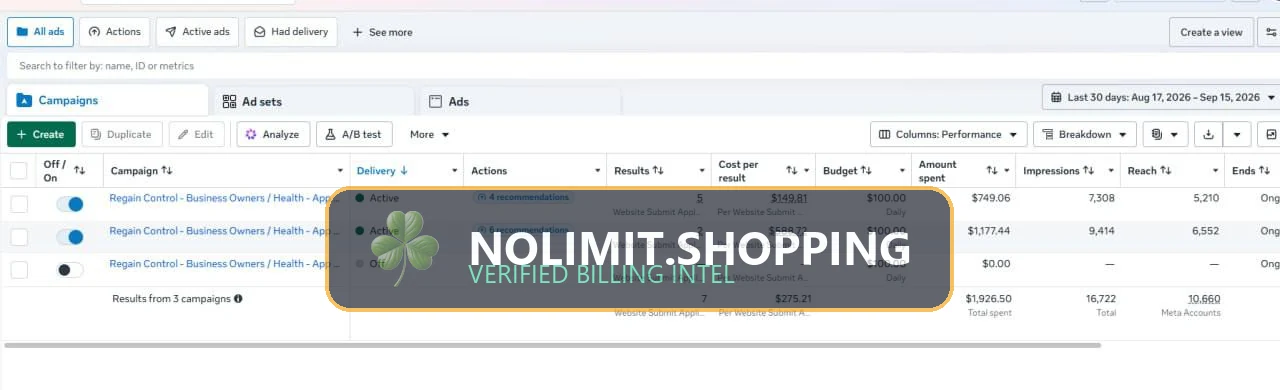Sort by Amount spent
Viewport: 1280px width, 390px height.
991,171
